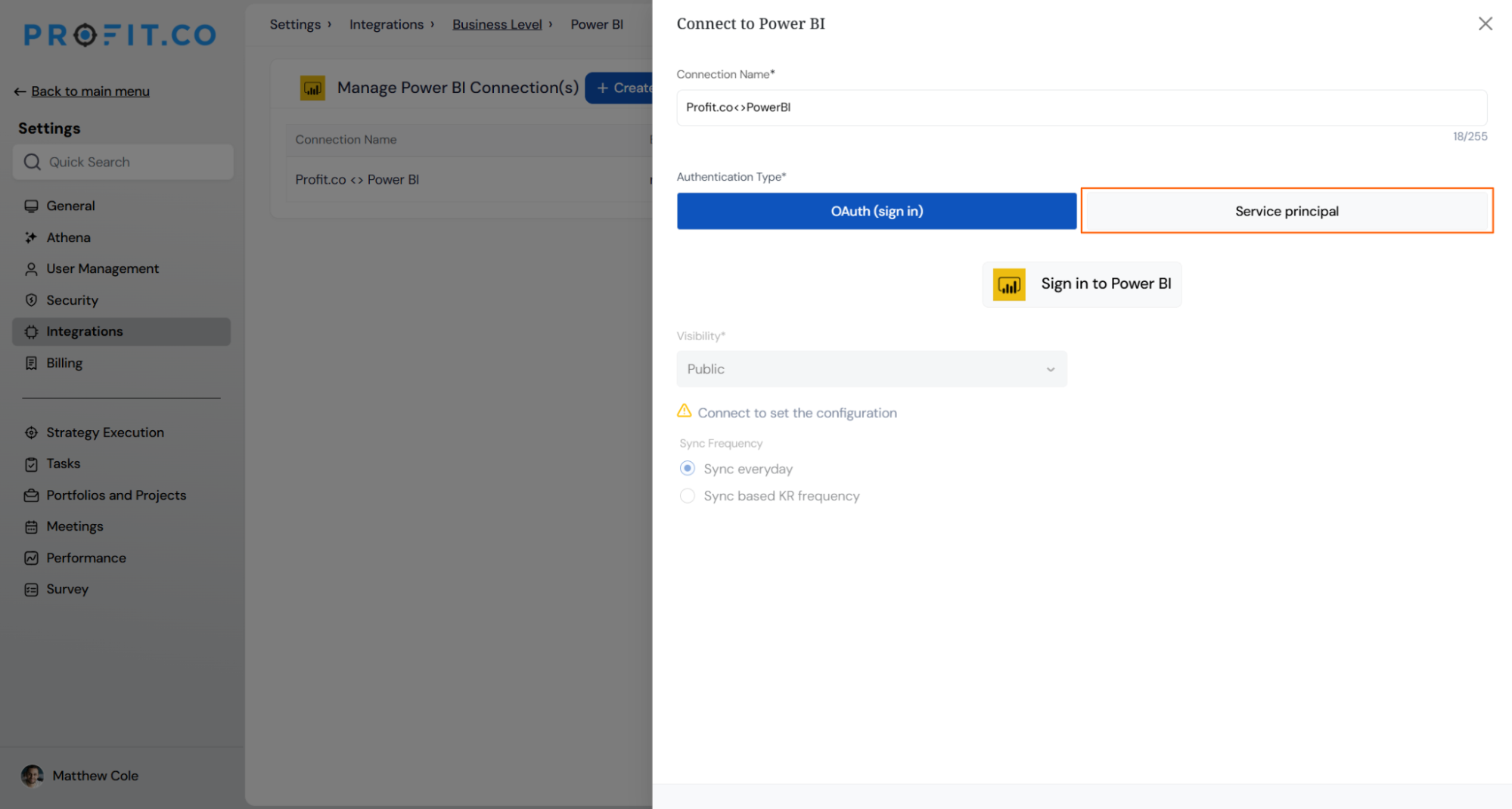The width and height of the screenshot is (1512, 809).
Task: Click the Billing receipt icon
Action: coord(31,363)
